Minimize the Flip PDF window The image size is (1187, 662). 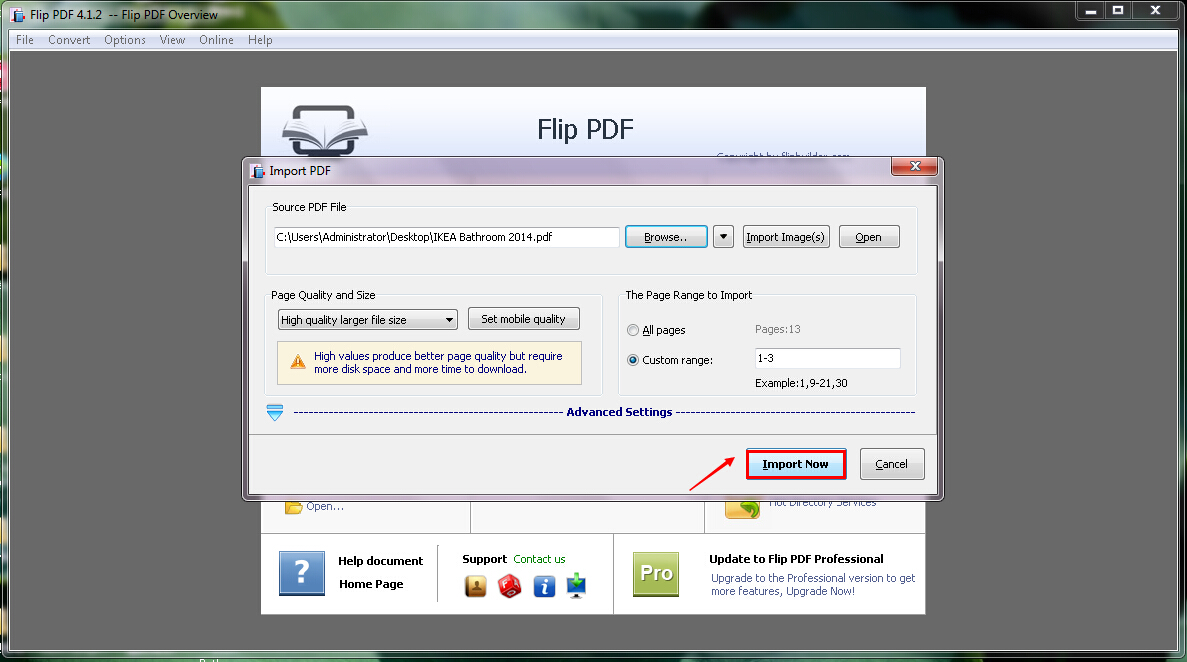[1091, 11]
